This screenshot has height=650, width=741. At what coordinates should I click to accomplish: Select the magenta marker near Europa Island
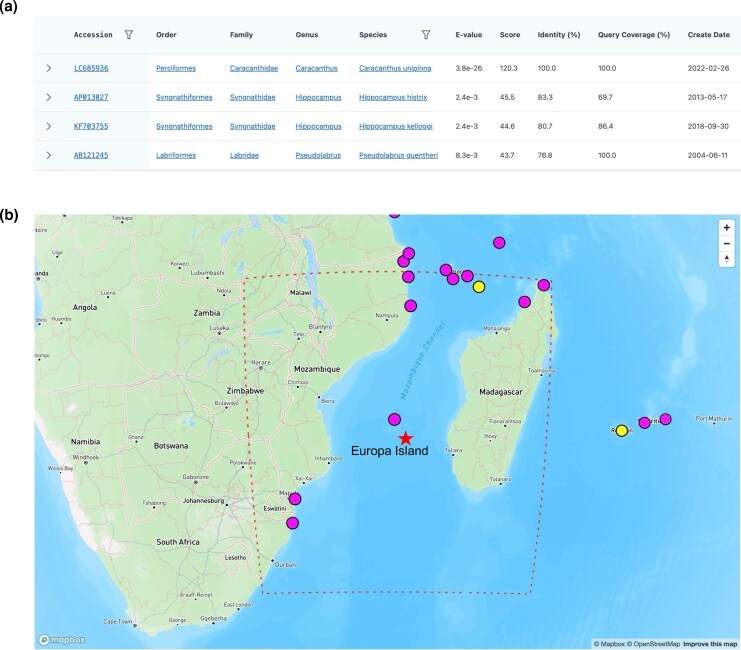pyautogui.click(x=394, y=419)
